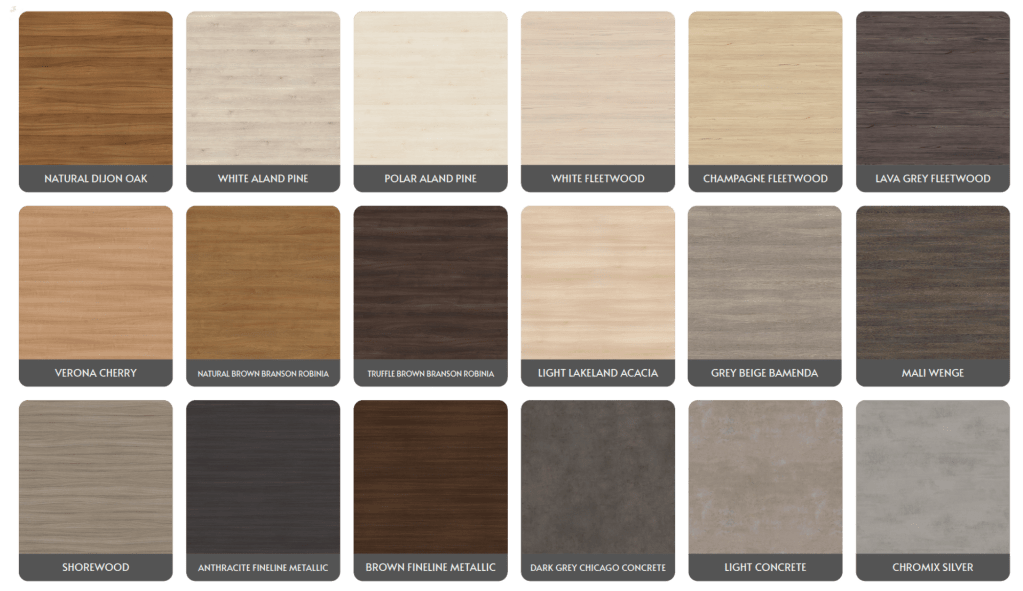Image resolution: width=1023 pixels, height=591 pixels.
Task: Select the Natural Dijon Oak swatch
Action: (x=95, y=90)
